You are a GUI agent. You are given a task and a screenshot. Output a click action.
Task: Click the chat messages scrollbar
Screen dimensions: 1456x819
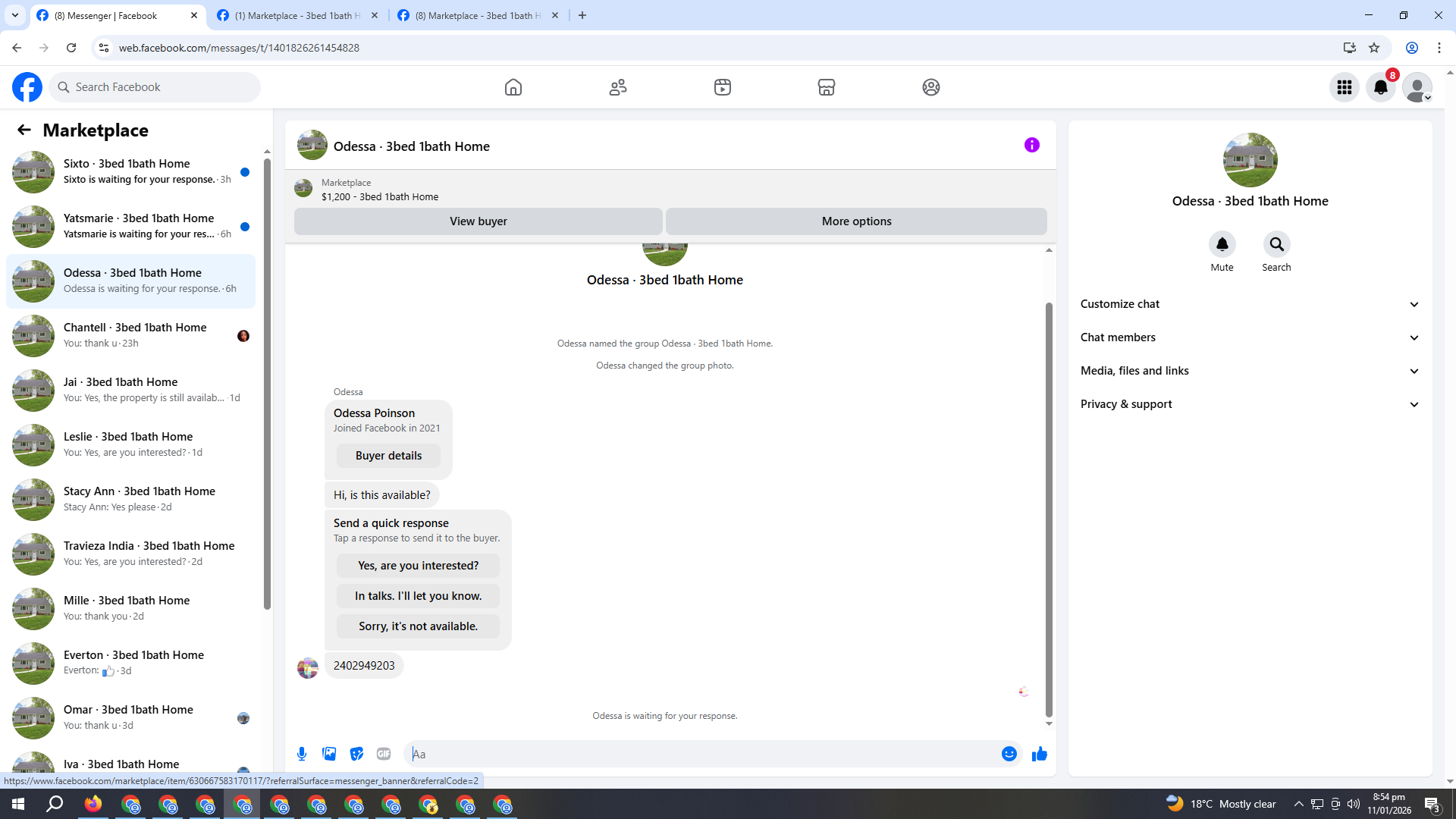click(1049, 510)
